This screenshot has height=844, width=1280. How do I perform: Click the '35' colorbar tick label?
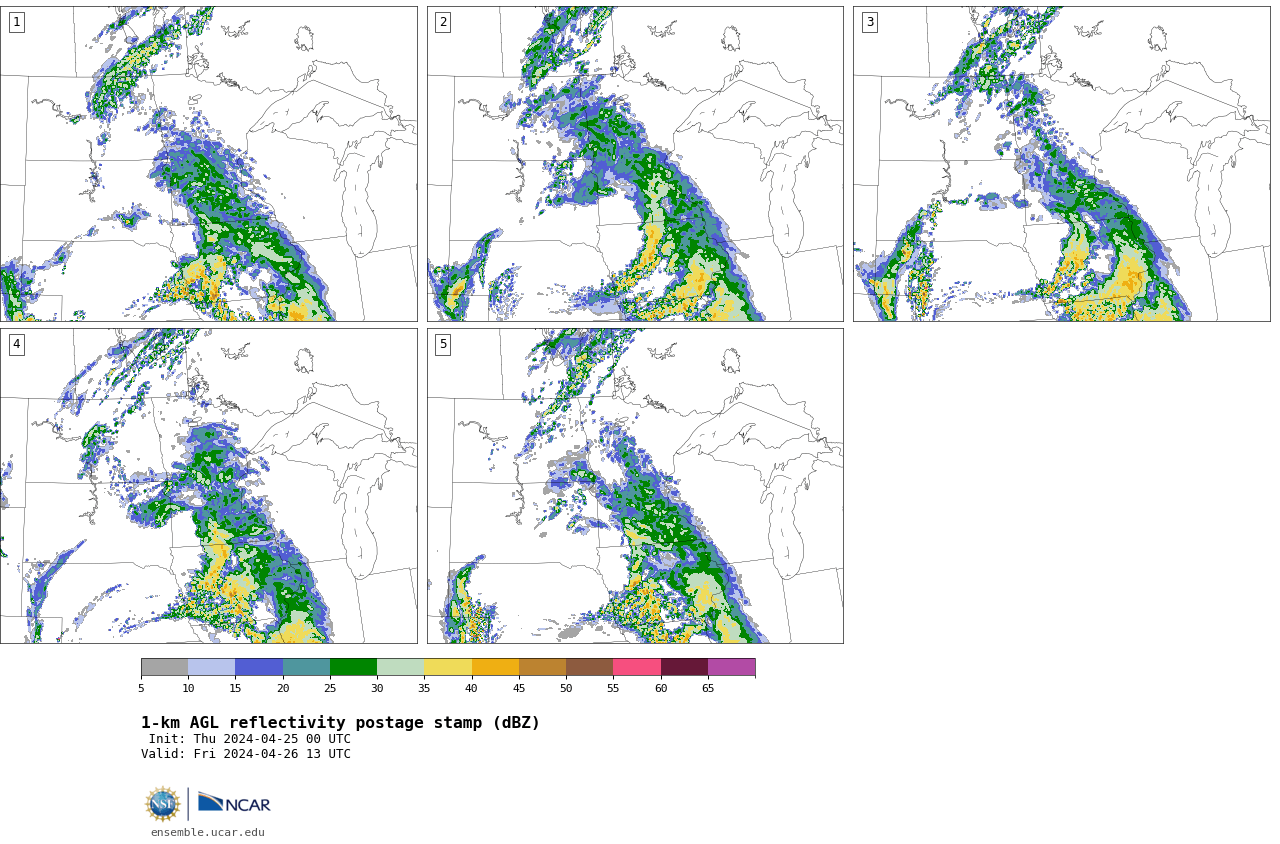424,688
